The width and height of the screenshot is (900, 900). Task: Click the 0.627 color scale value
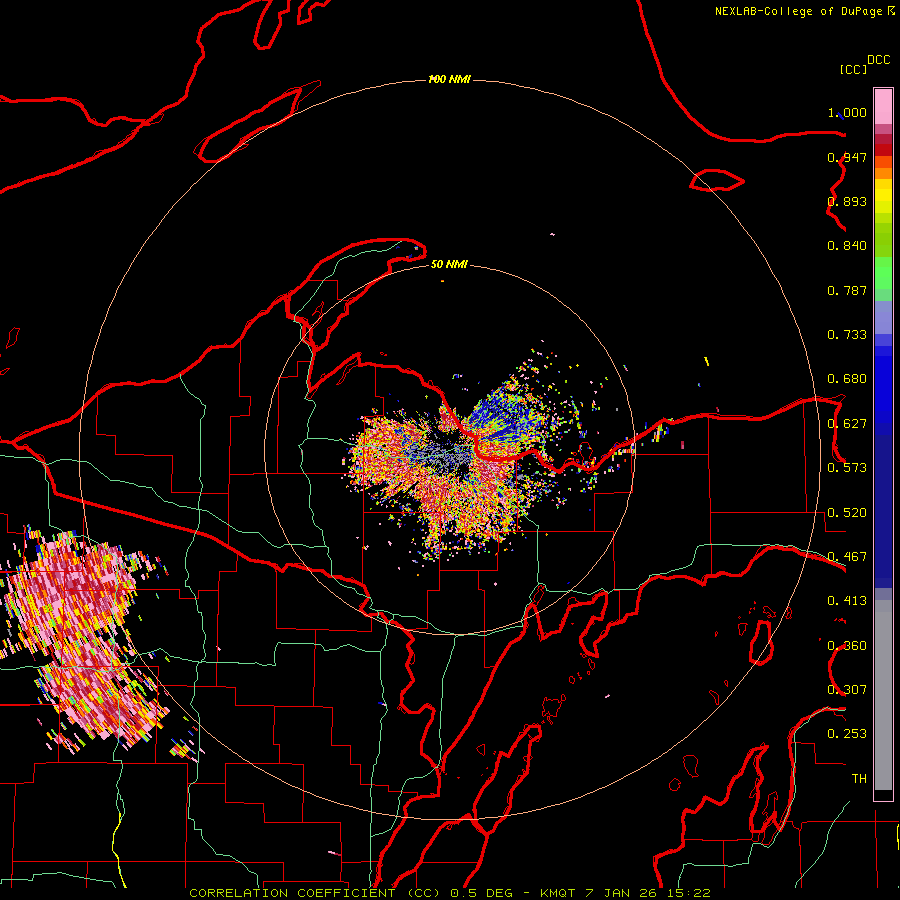click(847, 424)
